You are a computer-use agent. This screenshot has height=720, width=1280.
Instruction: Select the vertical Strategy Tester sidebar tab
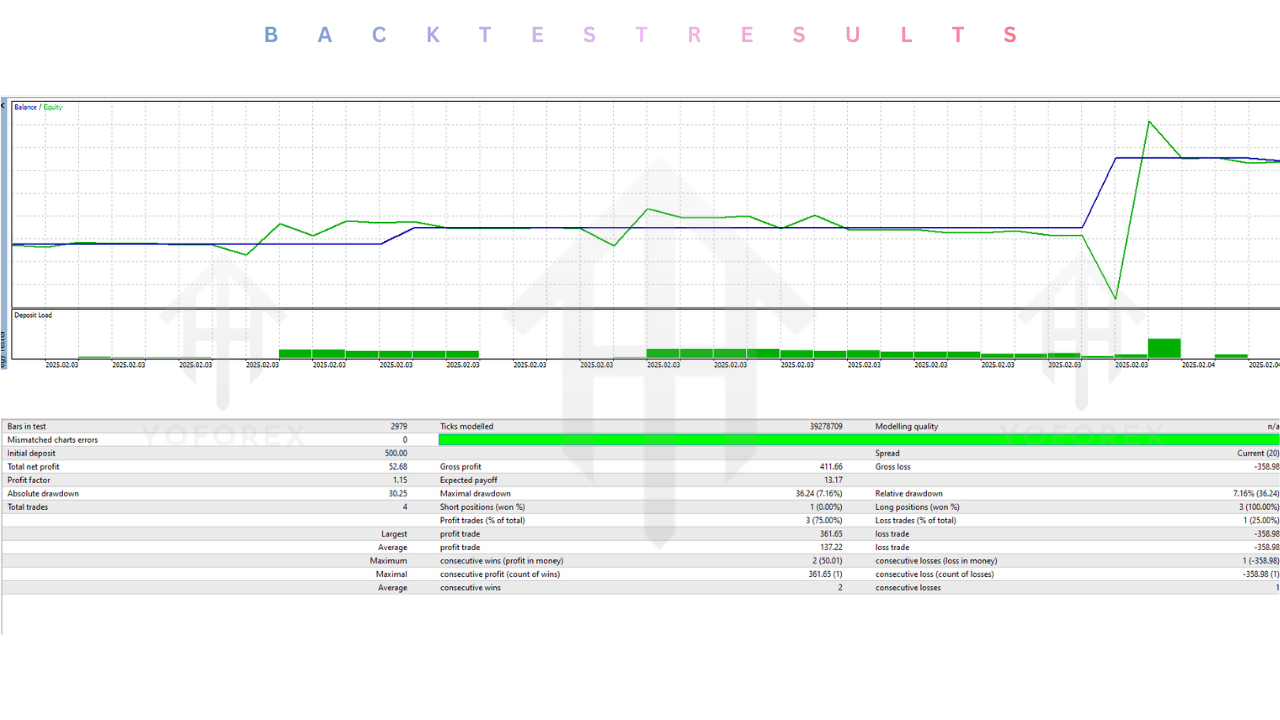coord(4,350)
